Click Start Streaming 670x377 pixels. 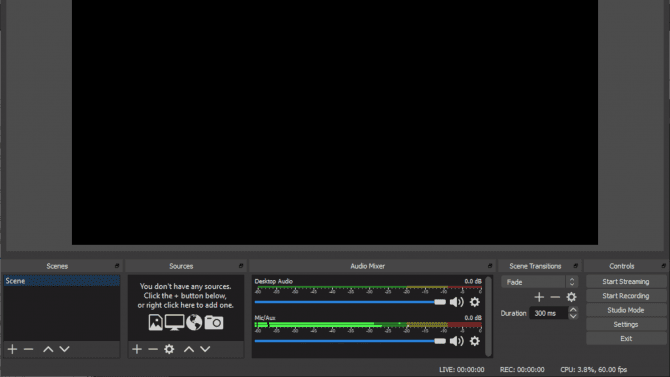pos(626,282)
